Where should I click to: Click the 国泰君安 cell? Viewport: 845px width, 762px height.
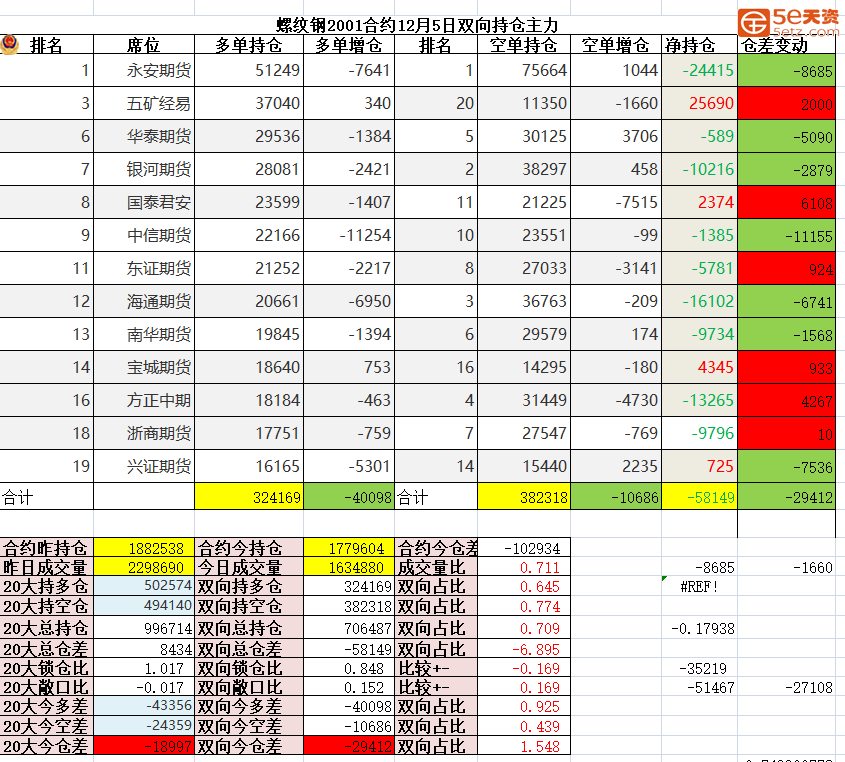tap(144, 202)
